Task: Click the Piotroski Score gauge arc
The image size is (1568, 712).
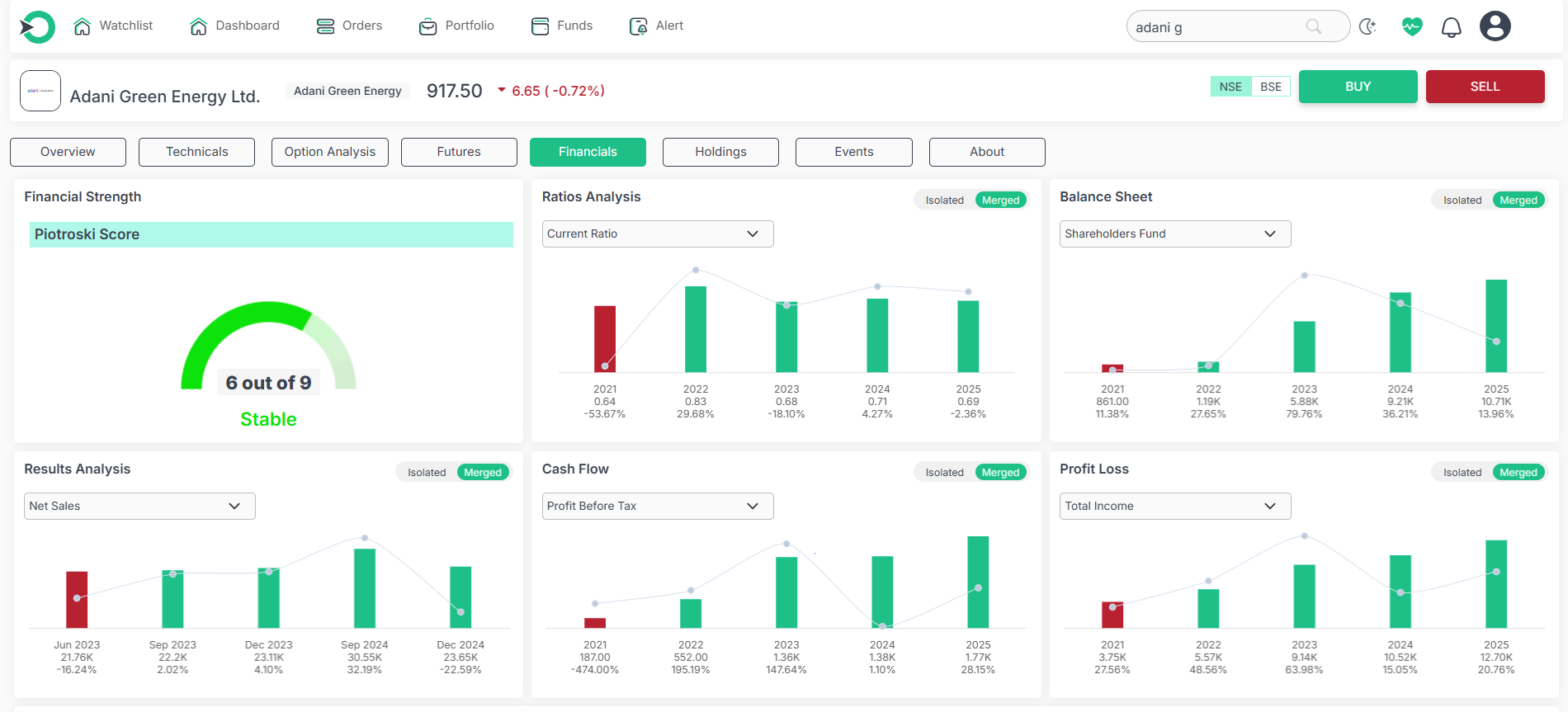Action: point(268,344)
